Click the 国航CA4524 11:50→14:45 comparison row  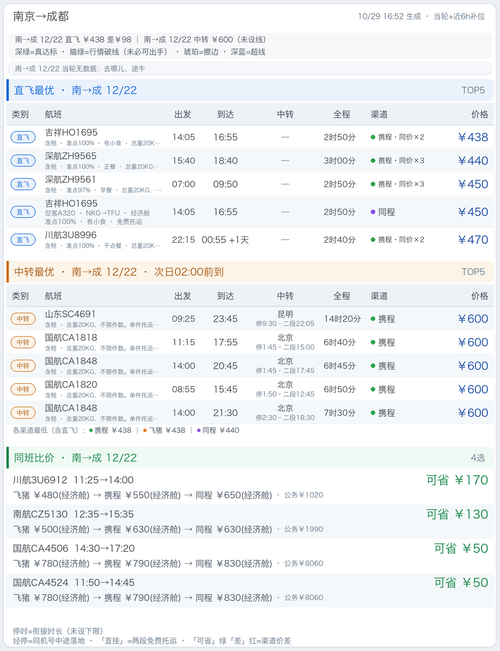(x=250, y=590)
